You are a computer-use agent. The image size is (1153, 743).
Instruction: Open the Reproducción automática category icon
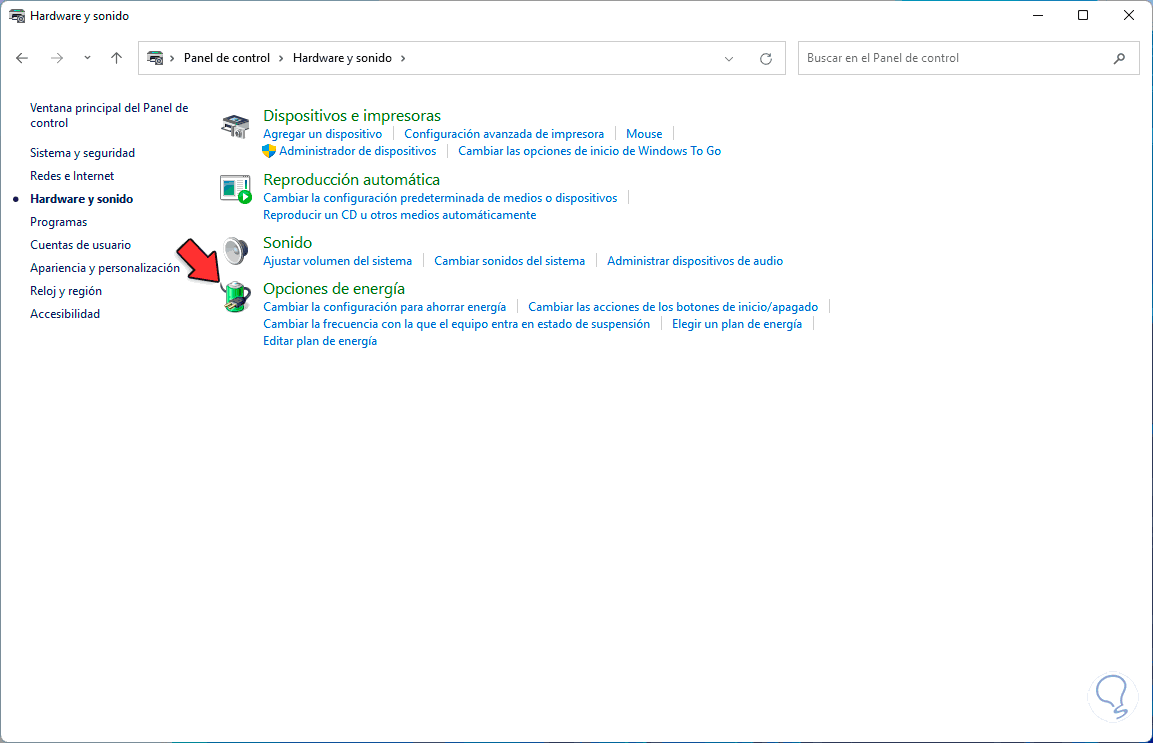click(x=235, y=189)
